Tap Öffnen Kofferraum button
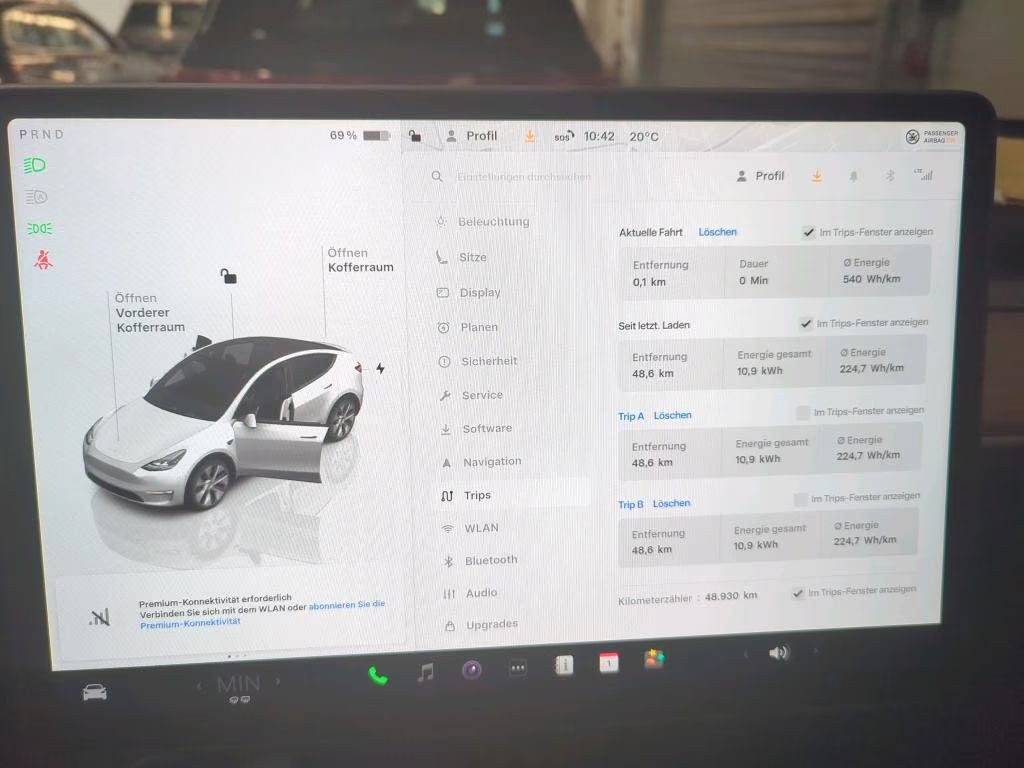This screenshot has height=768, width=1024. pos(360,260)
